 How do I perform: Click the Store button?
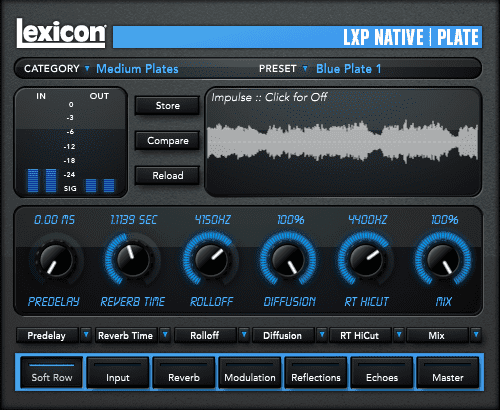coord(167,106)
